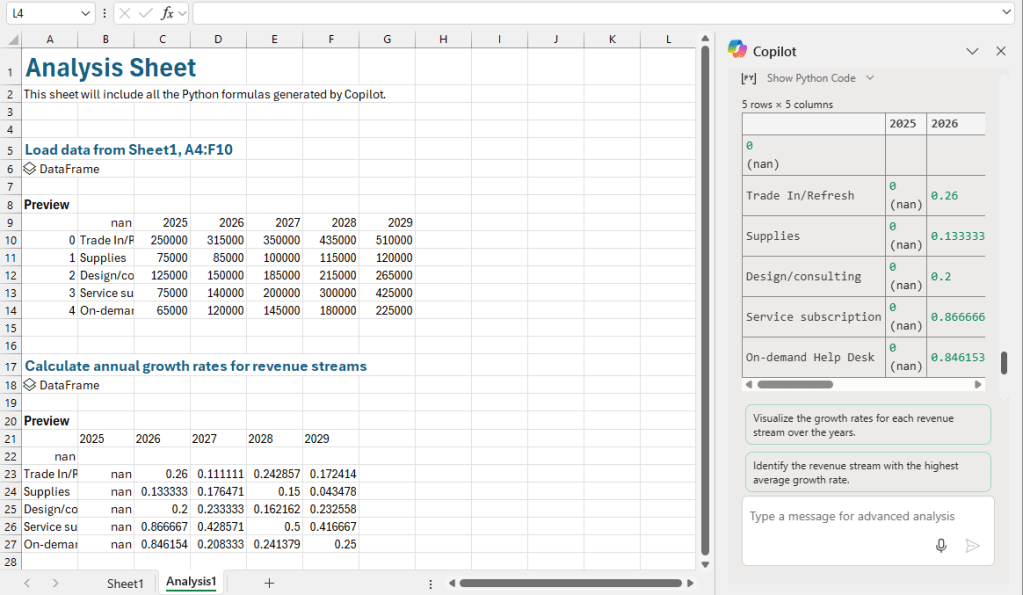
Task: Click the vertical scroll up arrow
Action: [705, 38]
